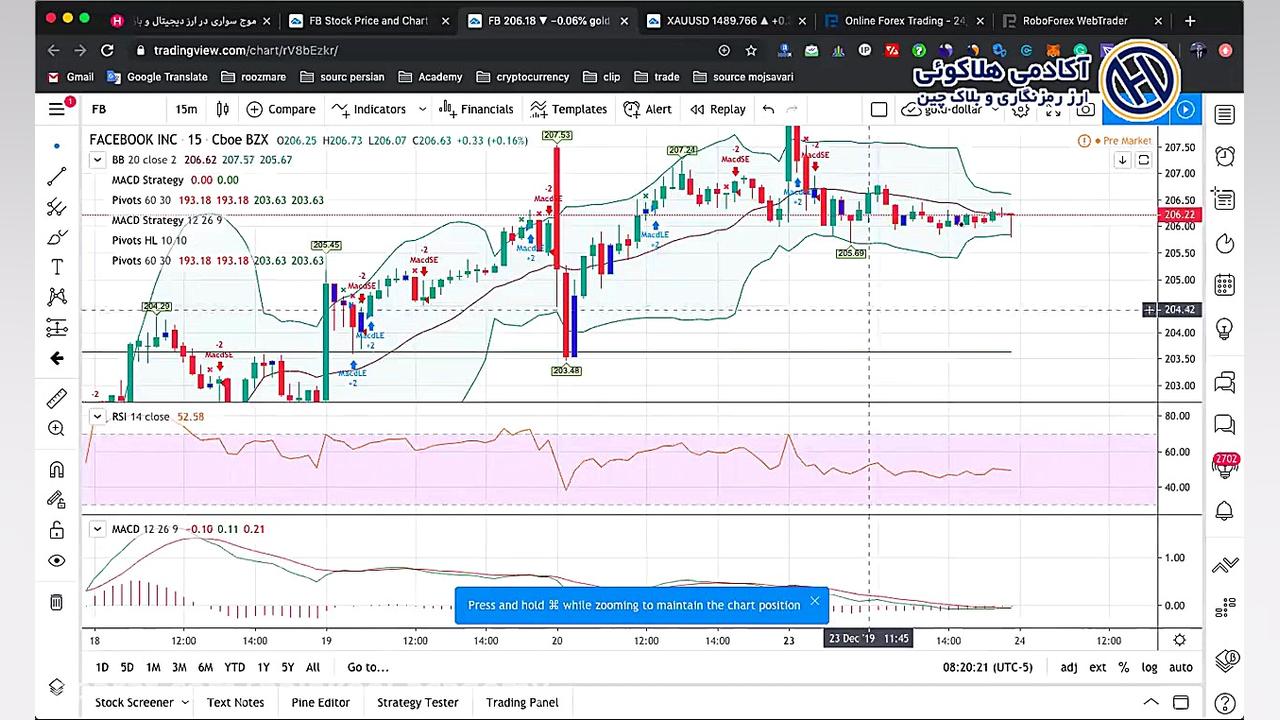Select the ruler Measure tool
The height and width of the screenshot is (720, 1280).
(x=57, y=398)
